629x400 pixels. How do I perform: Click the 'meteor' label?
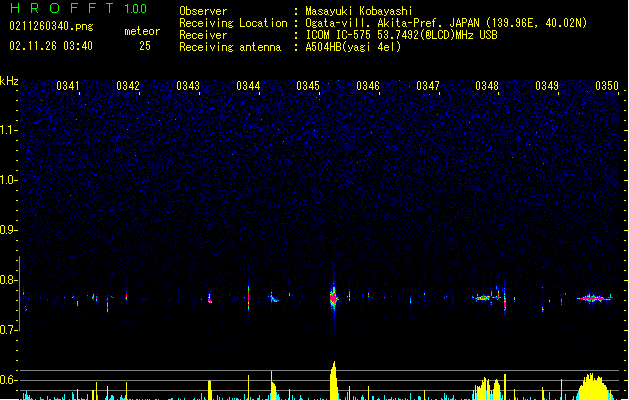click(142, 31)
